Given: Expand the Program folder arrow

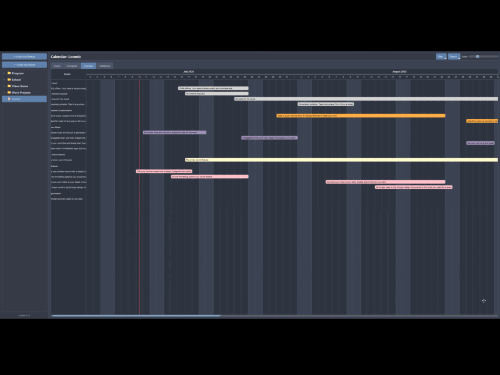Looking at the screenshot, I should click(x=5, y=73).
